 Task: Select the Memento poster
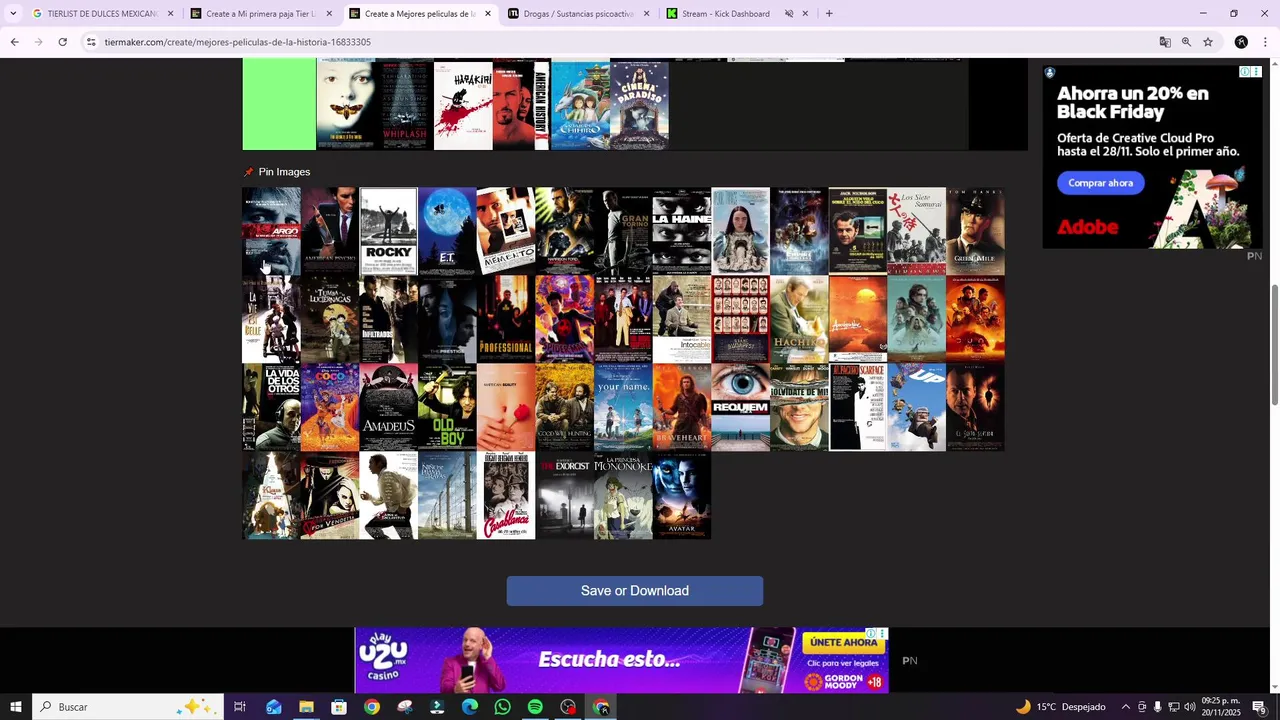point(506,231)
